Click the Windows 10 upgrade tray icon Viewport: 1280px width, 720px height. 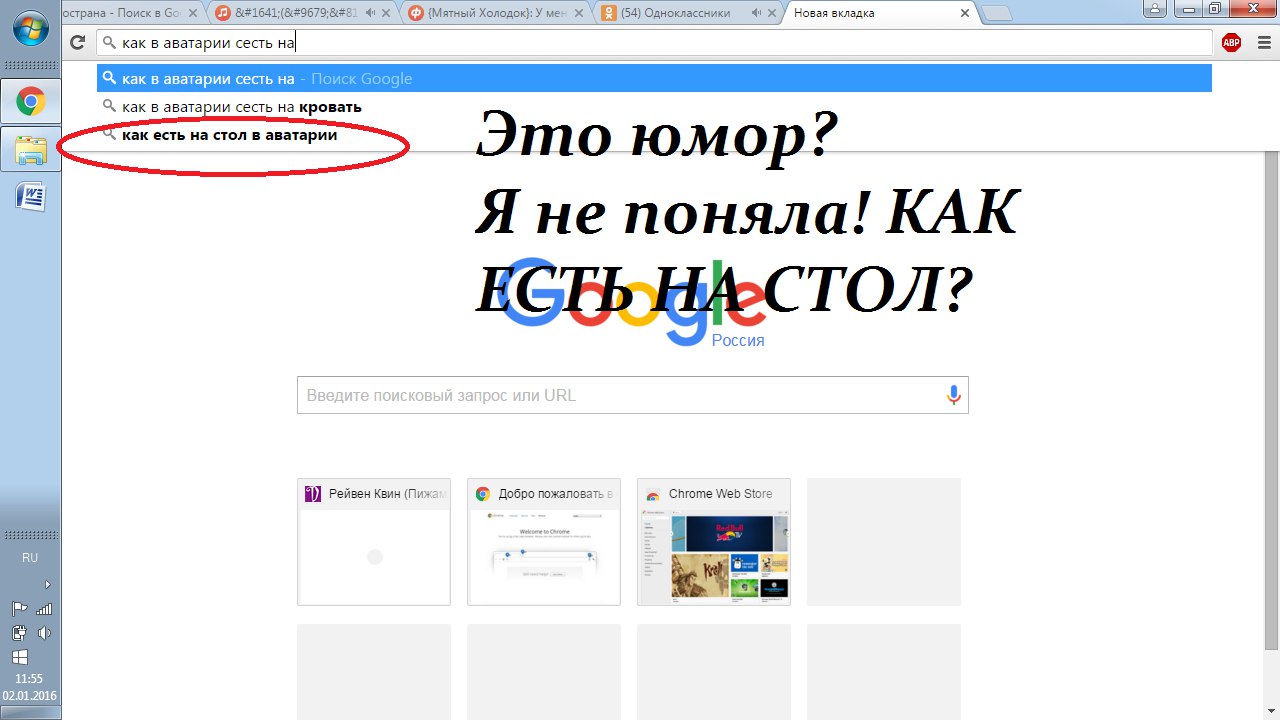click(x=18, y=657)
